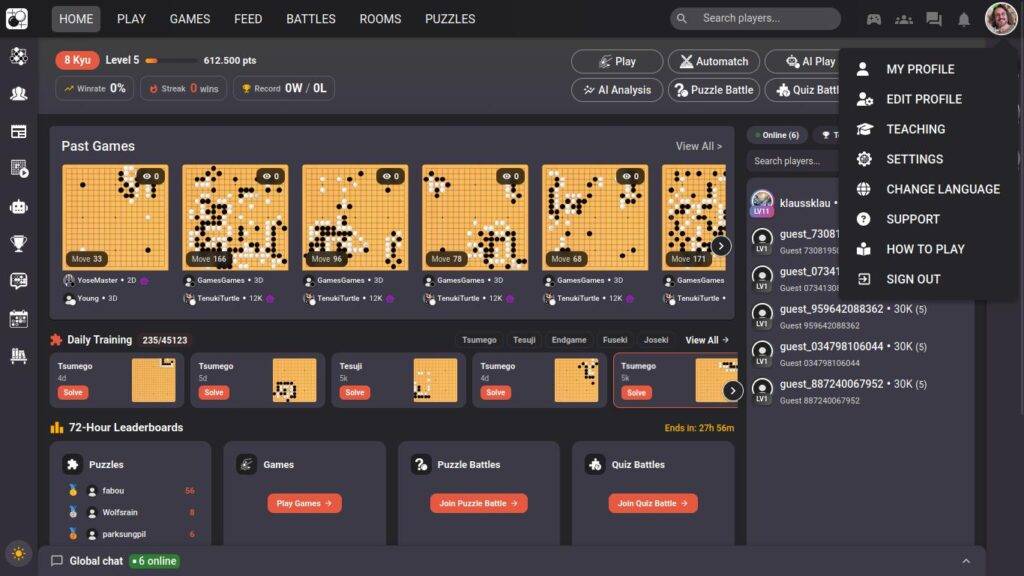The height and width of the screenshot is (576, 1024).
Task: Click the Level 5 progress bar
Action: (x=171, y=61)
